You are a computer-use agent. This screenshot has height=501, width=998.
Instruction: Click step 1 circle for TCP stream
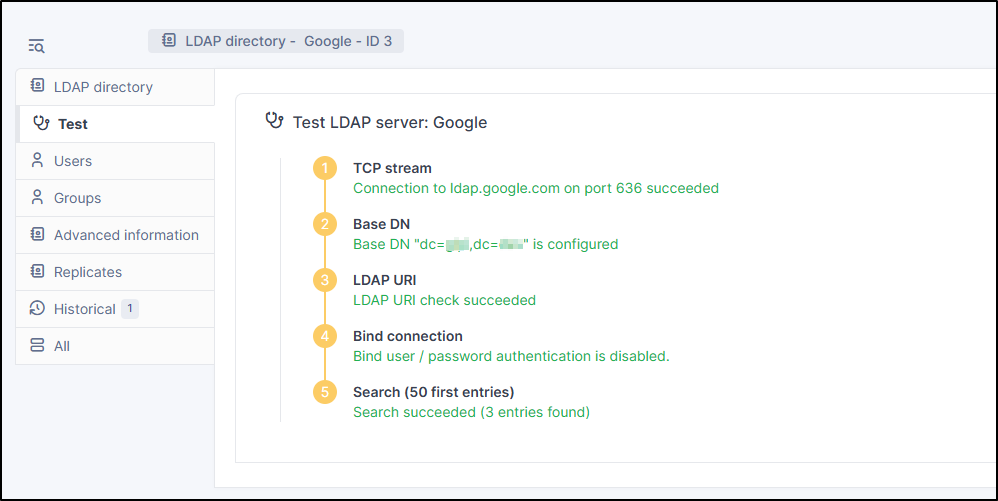point(325,168)
